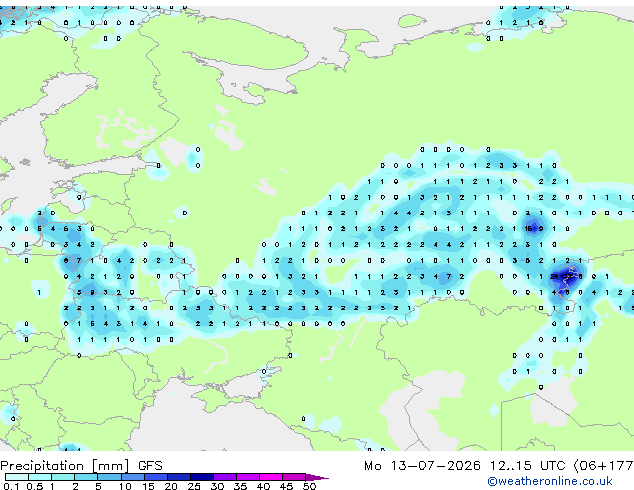
Task: Click the '(06+177' forecast run text
Action: (603, 466)
